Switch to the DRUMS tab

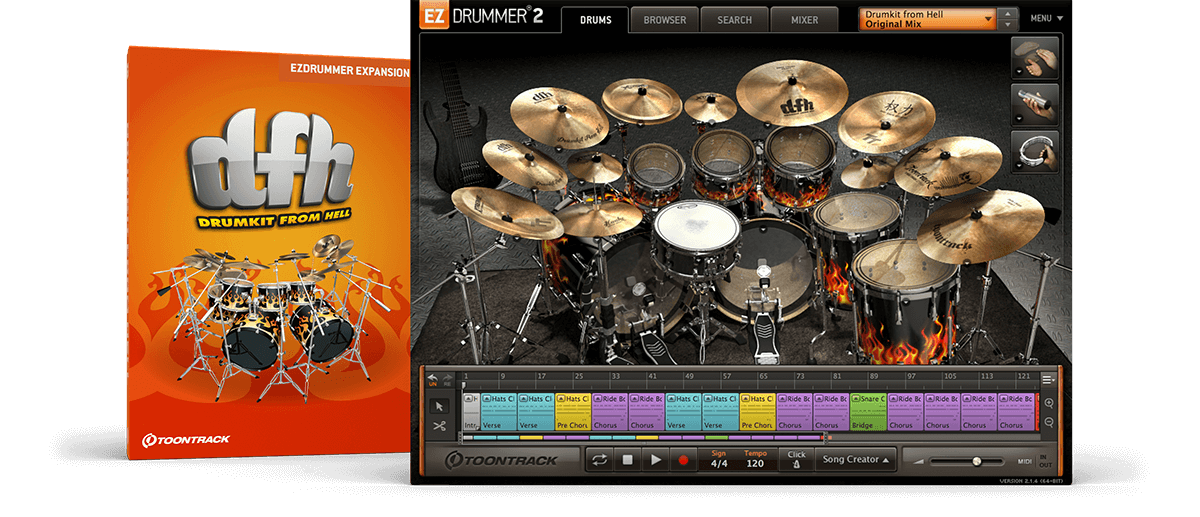click(x=596, y=20)
